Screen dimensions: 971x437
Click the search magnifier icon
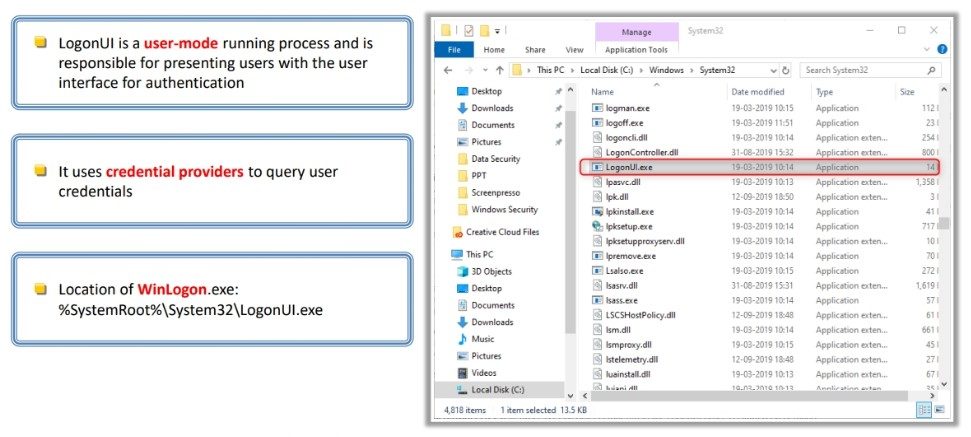tap(931, 71)
